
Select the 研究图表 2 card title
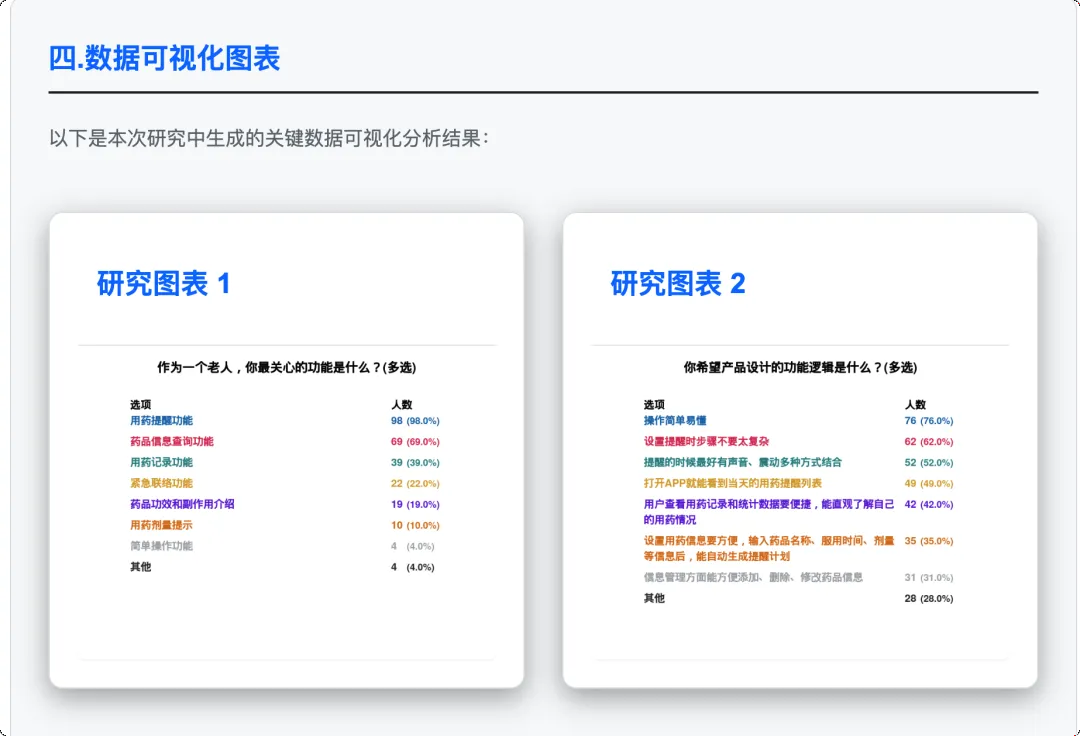pos(677,284)
